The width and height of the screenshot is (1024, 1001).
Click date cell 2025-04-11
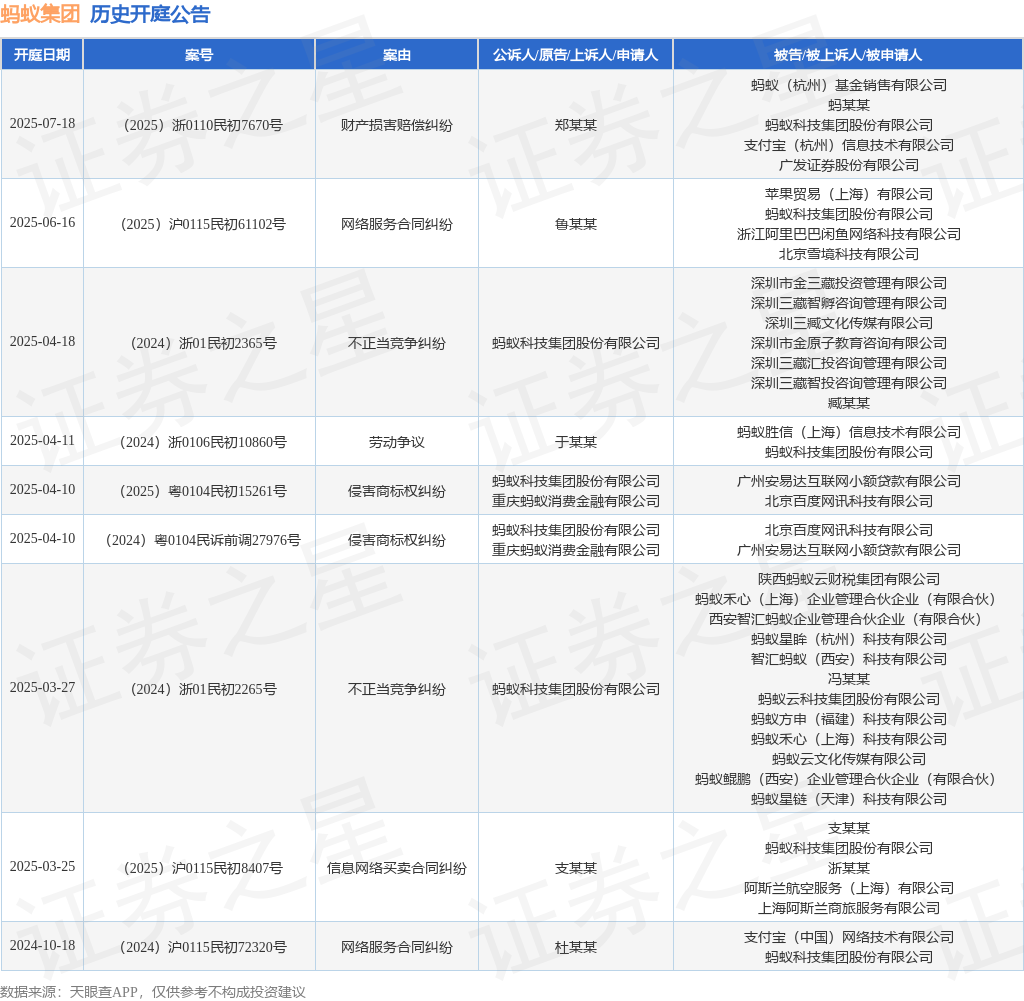42,441
